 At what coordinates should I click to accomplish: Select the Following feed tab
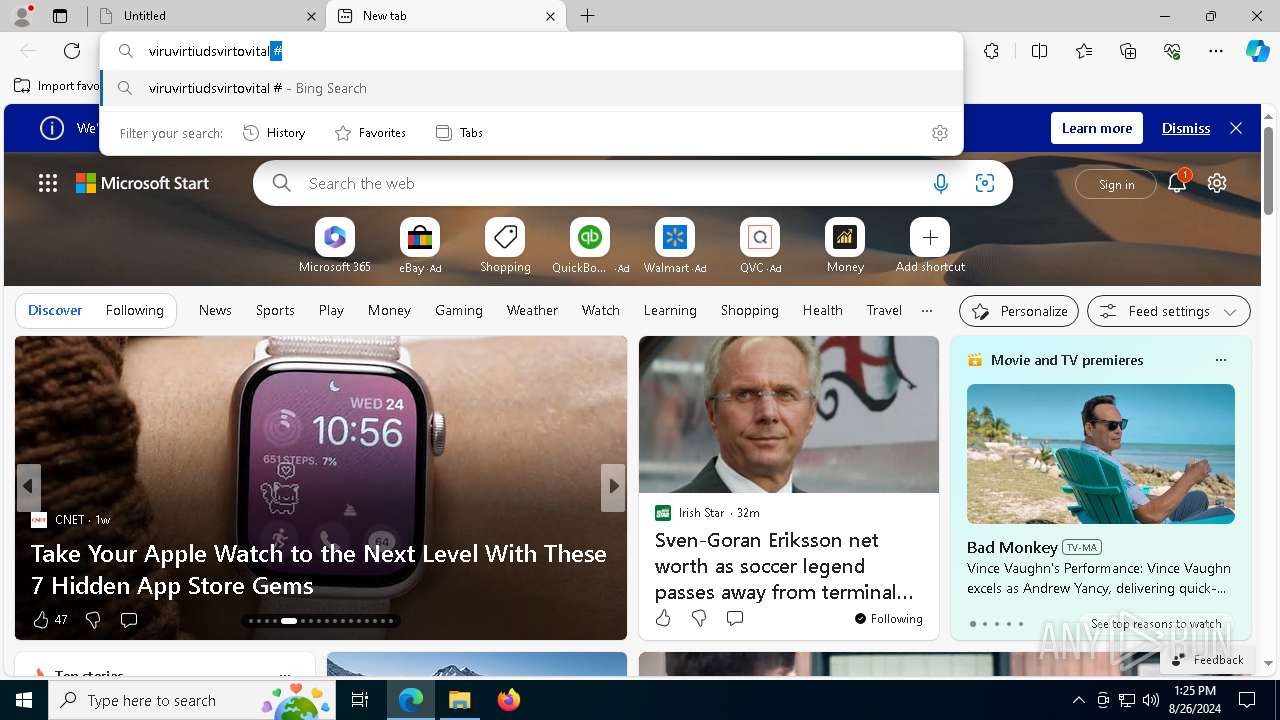[x=134, y=310]
